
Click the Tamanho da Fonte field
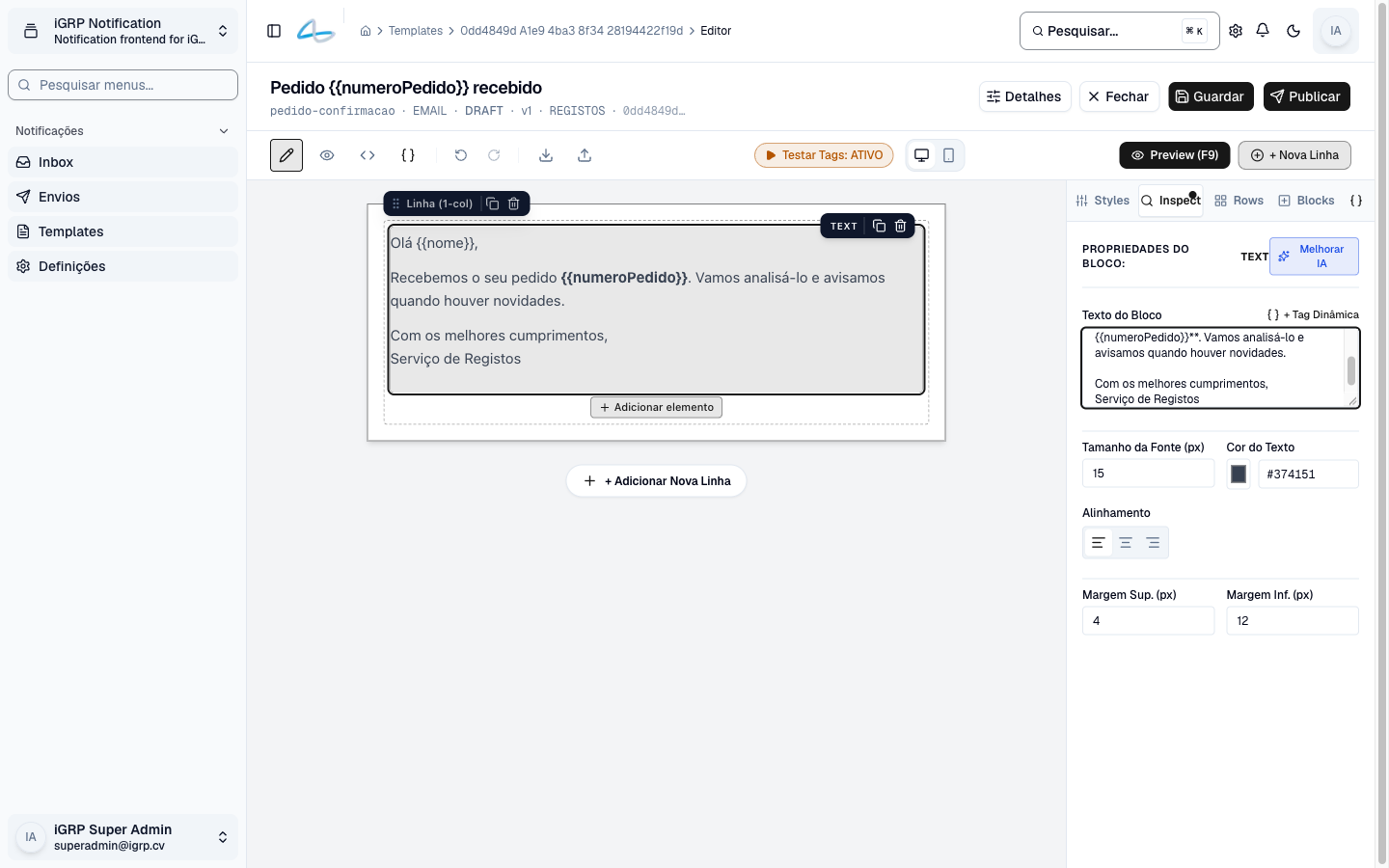point(1148,474)
